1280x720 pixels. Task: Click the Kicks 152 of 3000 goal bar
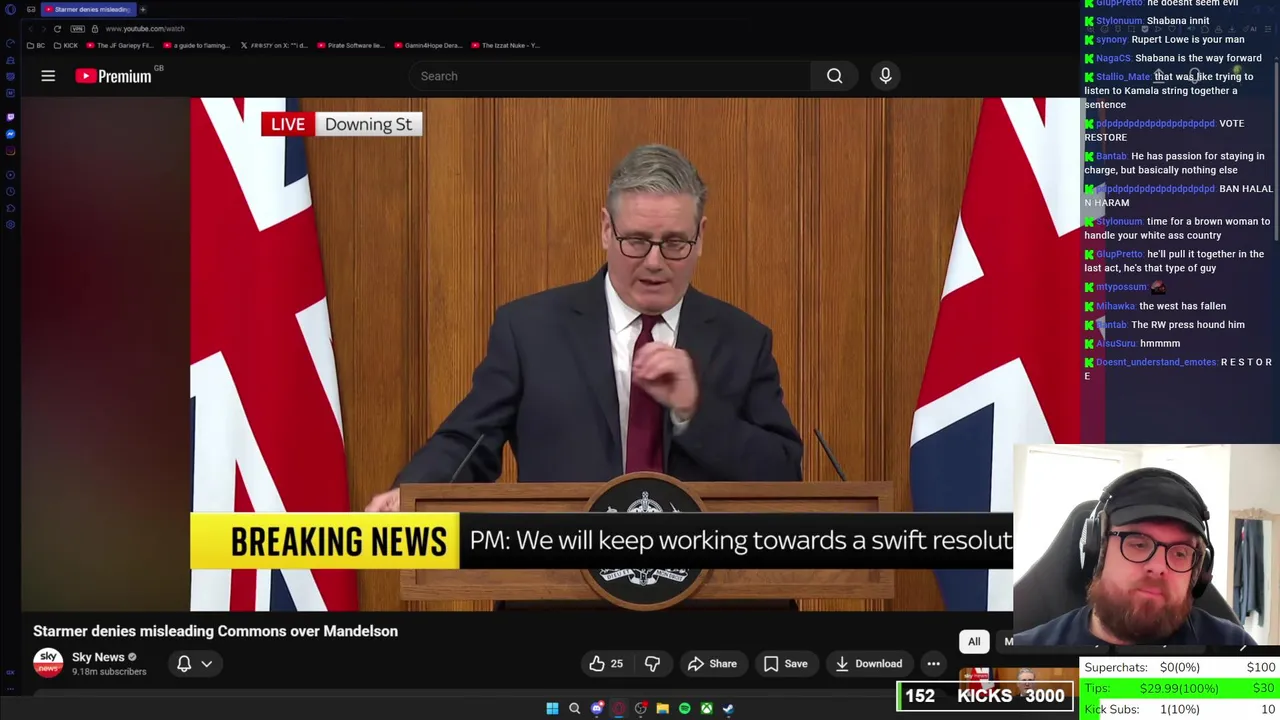(x=985, y=696)
